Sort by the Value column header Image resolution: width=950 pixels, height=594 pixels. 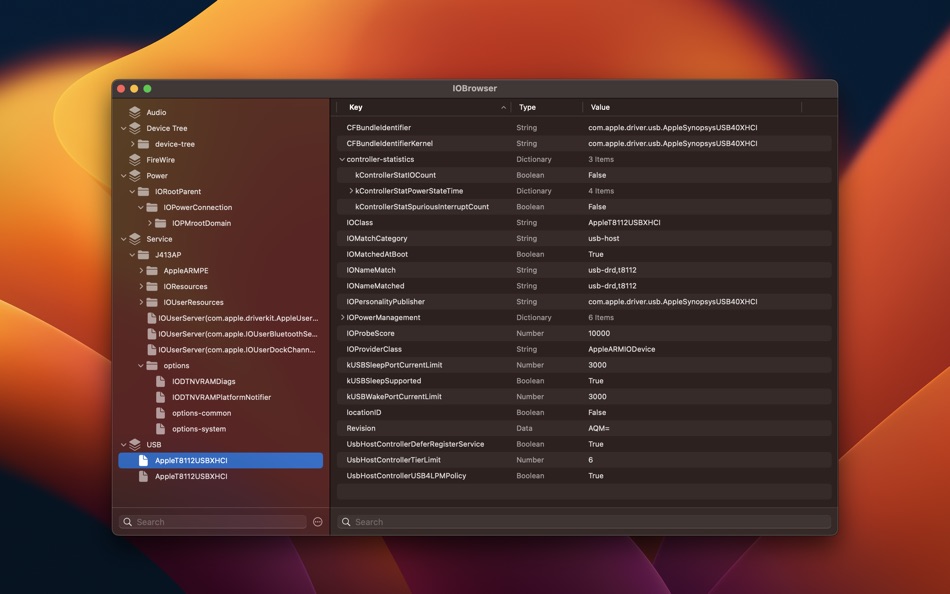point(692,107)
